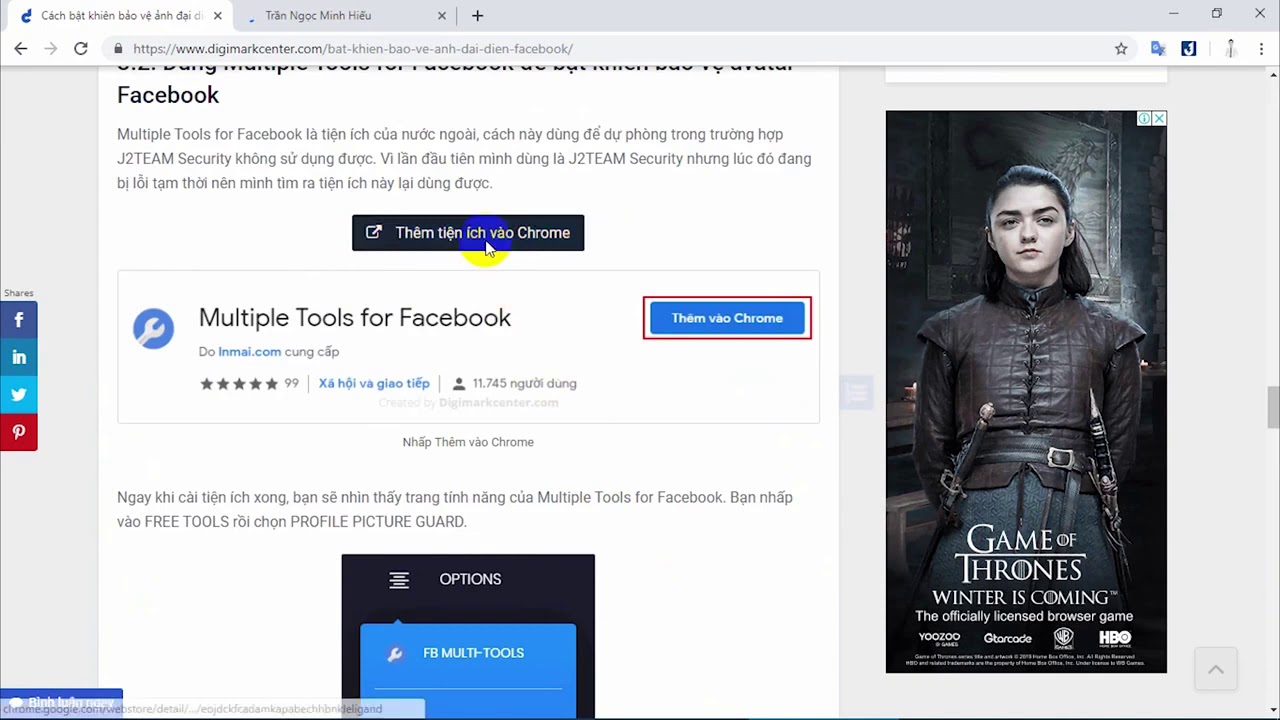1280x720 pixels.
Task: Share the article on LinkedIn sidebar icon
Action: pyautogui.click(x=19, y=357)
